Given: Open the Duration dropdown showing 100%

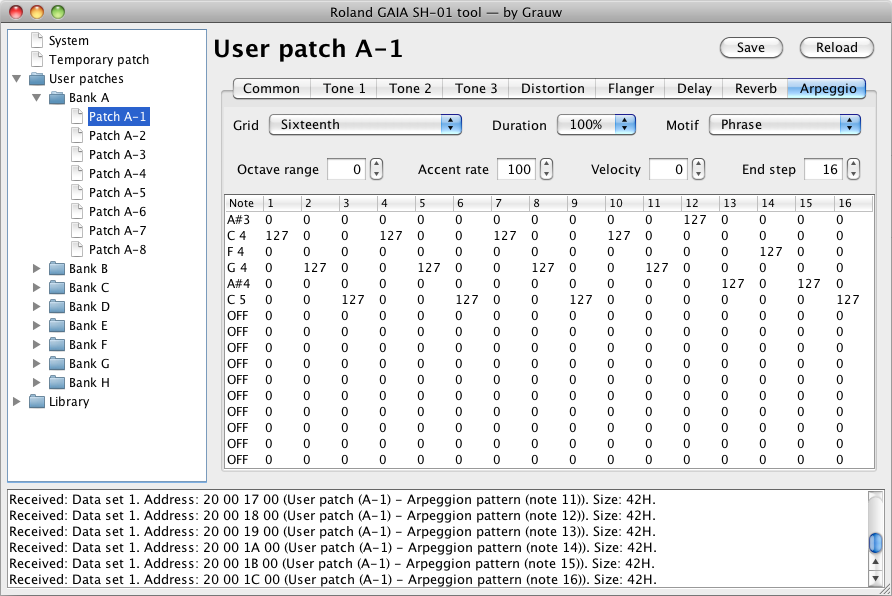Looking at the screenshot, I should [596, 125].
